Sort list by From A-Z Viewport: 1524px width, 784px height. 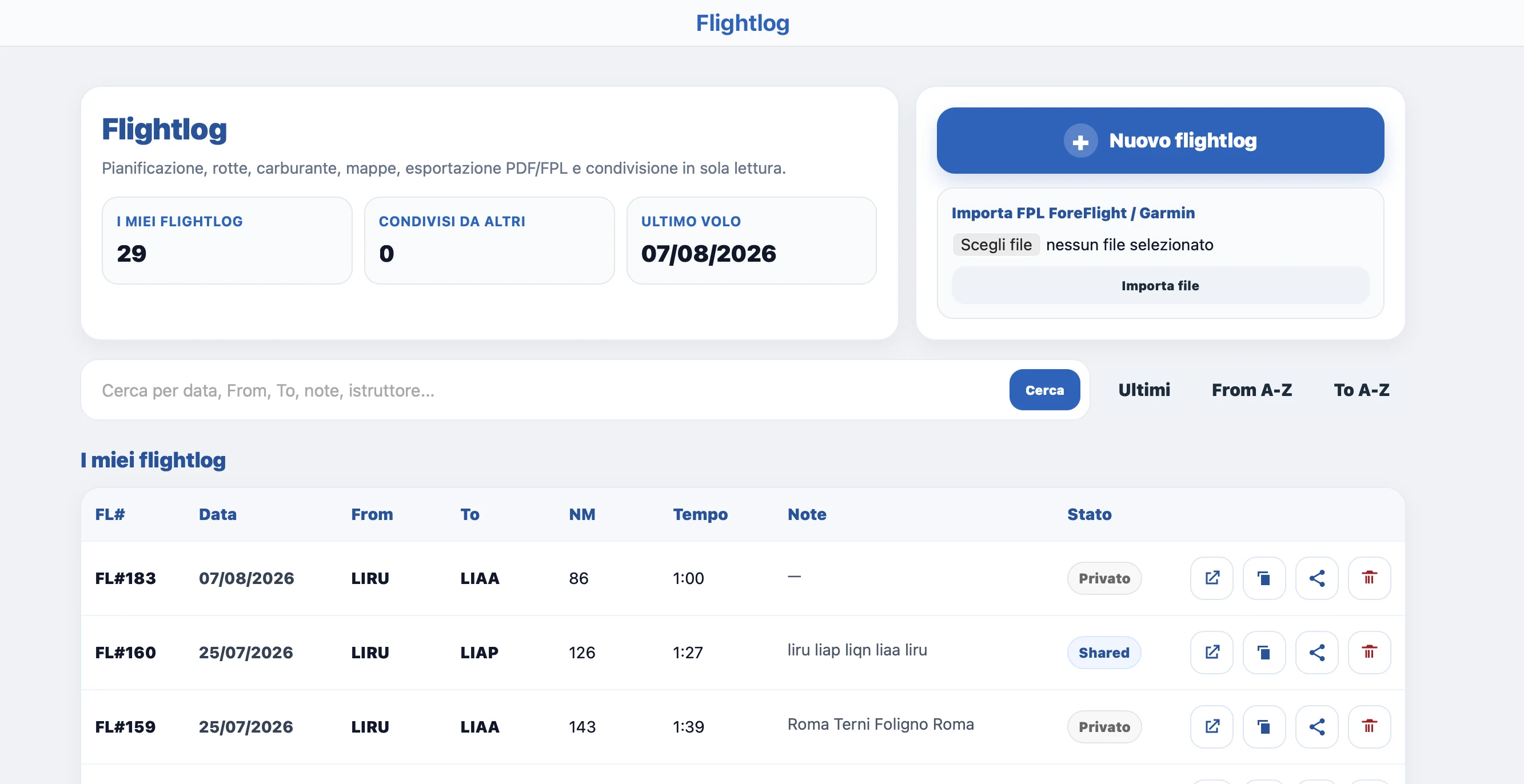[x=1251, y=390]
